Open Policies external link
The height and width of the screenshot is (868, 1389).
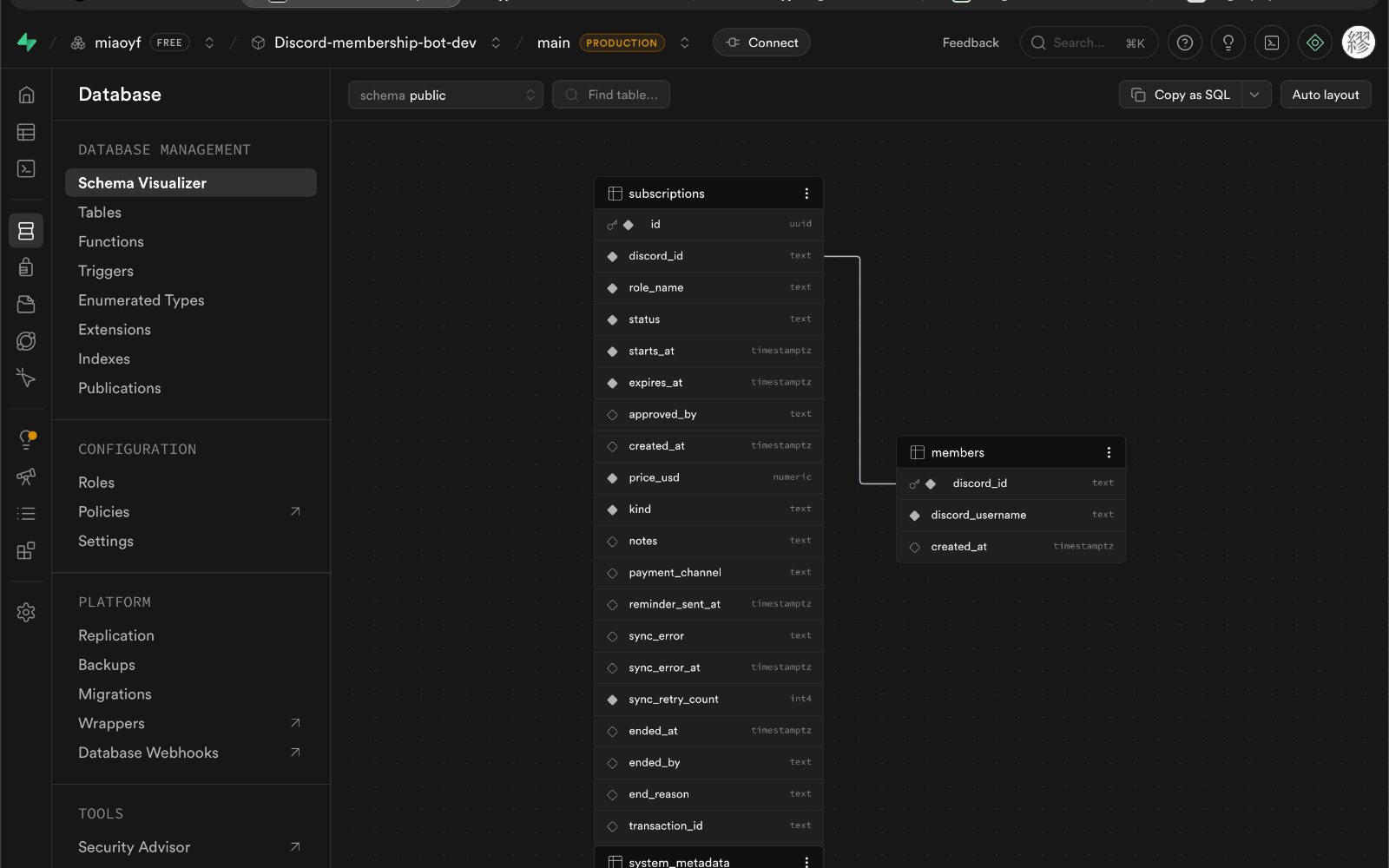(x=191, y=512)
